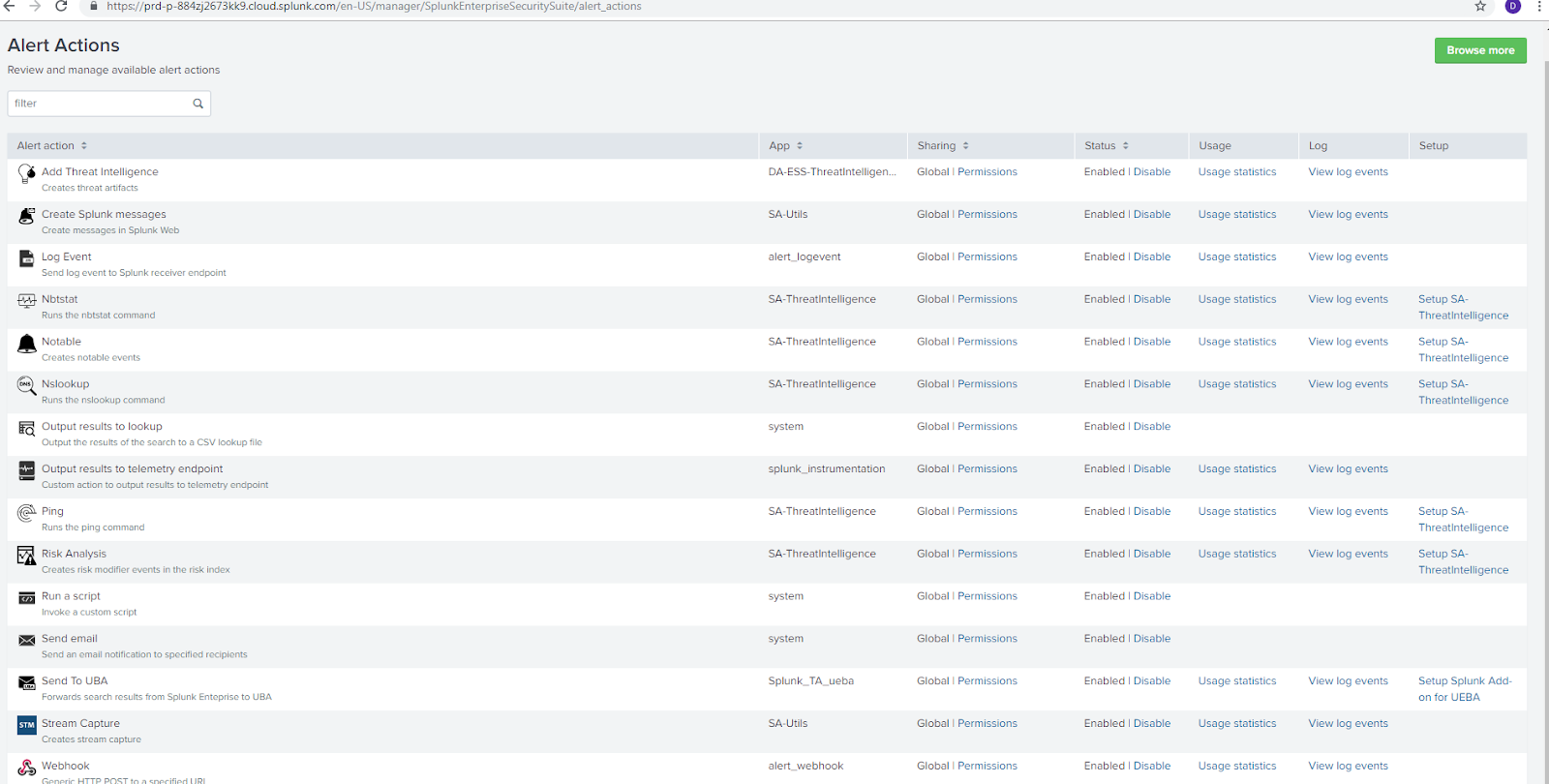Image resolution: width=1549 pixels, height=784 pixels.
Task: View Usage statistics for Send To UBA
Action: tap(1237, 681)
